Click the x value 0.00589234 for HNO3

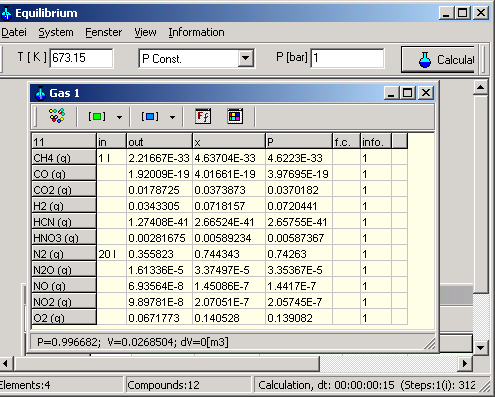pos(229,238)
